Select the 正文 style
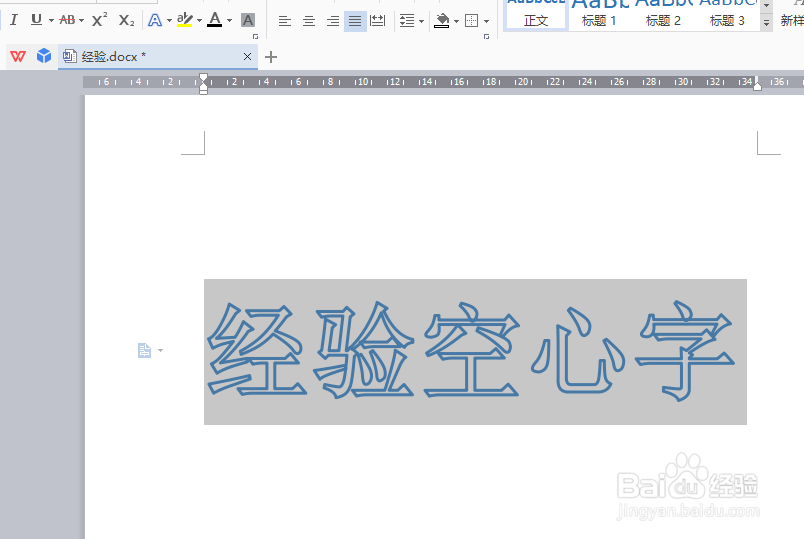Viewport: 804px width, 539px height. (536, 15)
